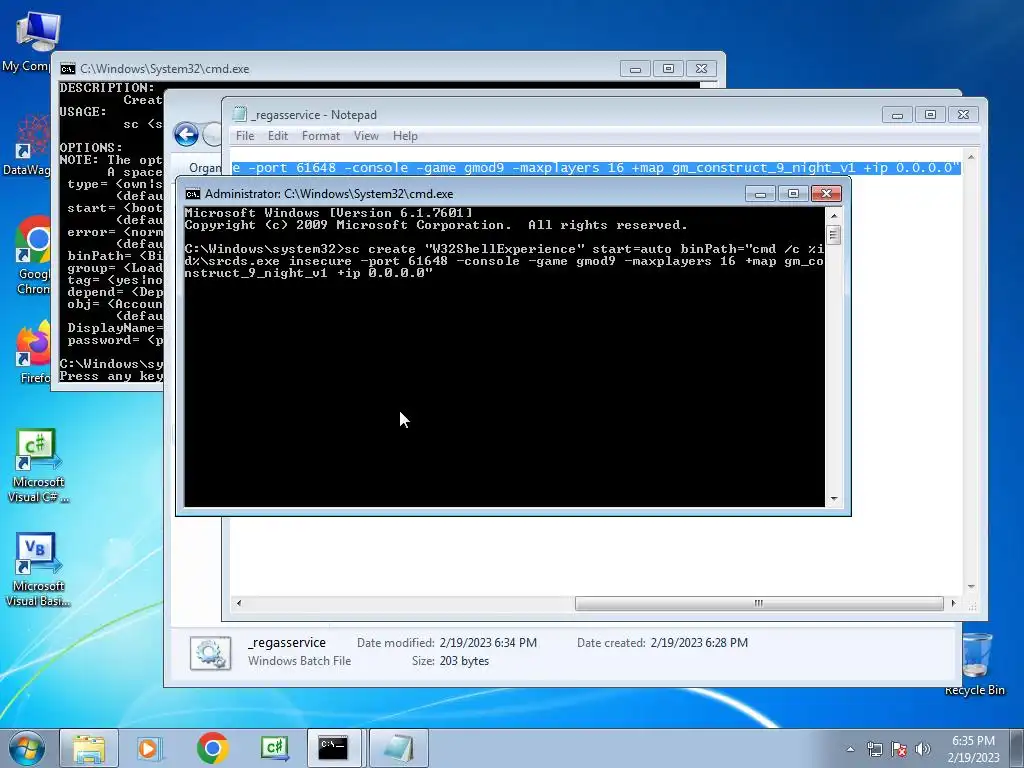Open the Windows Start menu
The height and width of the screenshot is (768, 1024).
(26, 748)
